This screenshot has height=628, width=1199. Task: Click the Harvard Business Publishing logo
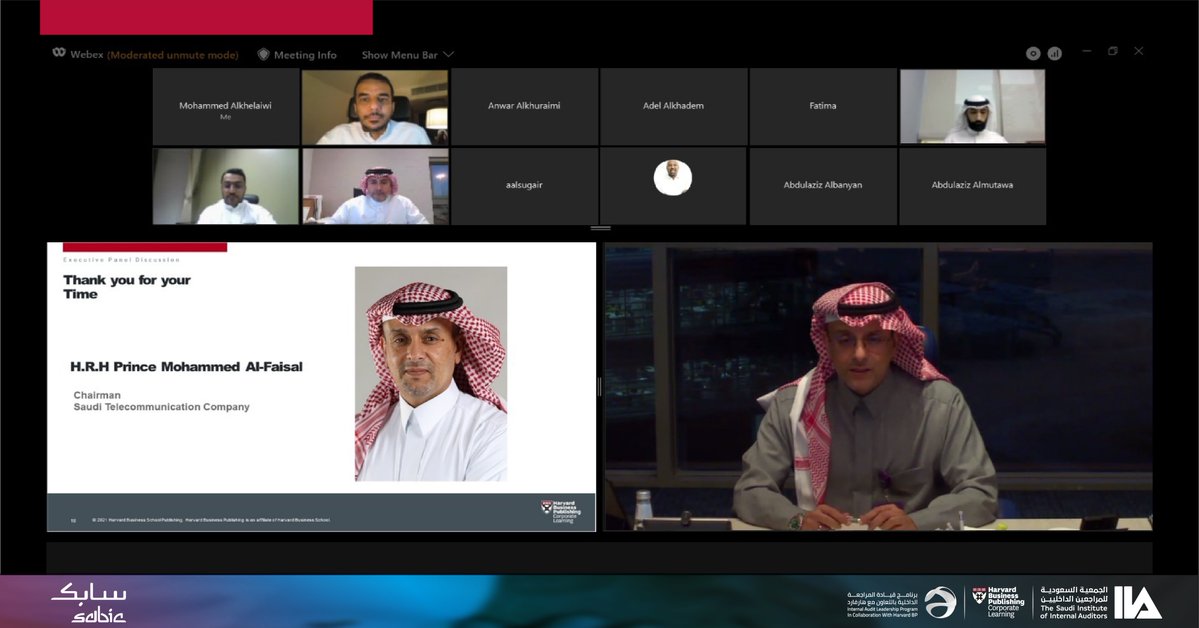[997, 600]
